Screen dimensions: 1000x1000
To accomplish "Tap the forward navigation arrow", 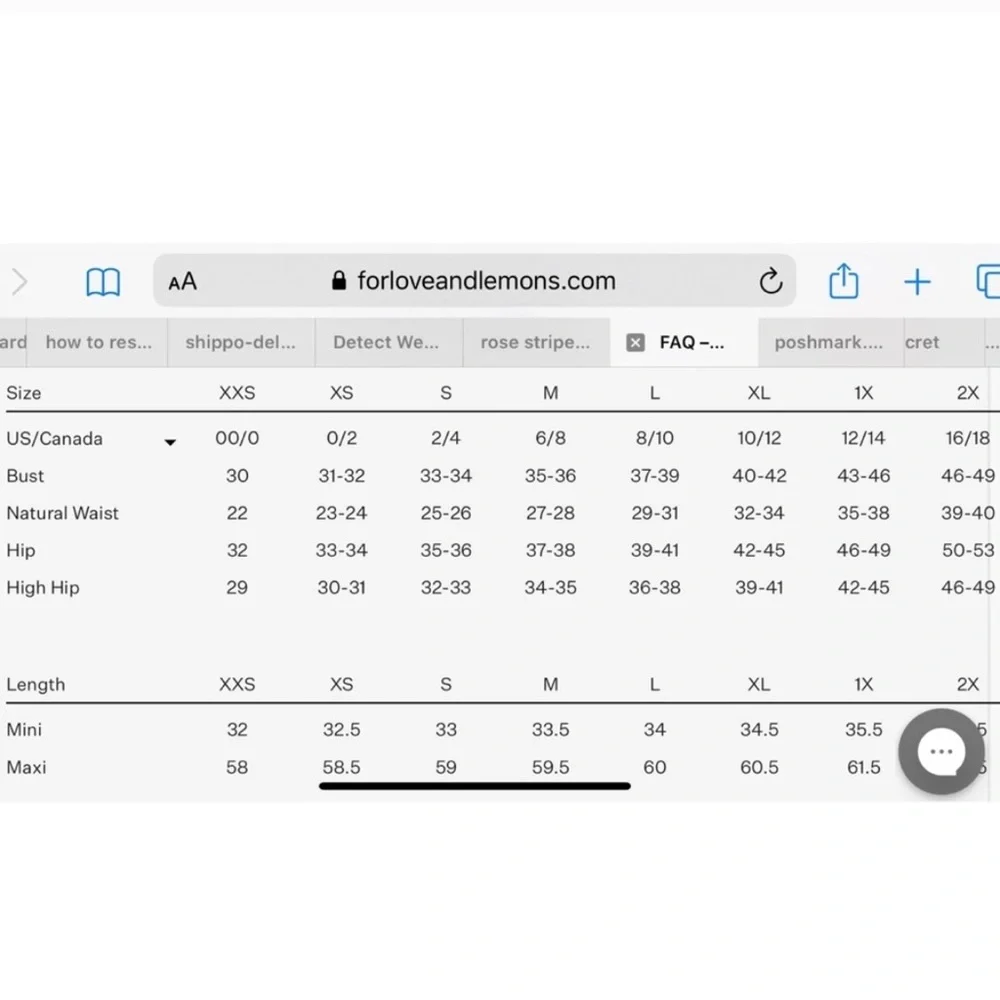I will coord(19,282).
